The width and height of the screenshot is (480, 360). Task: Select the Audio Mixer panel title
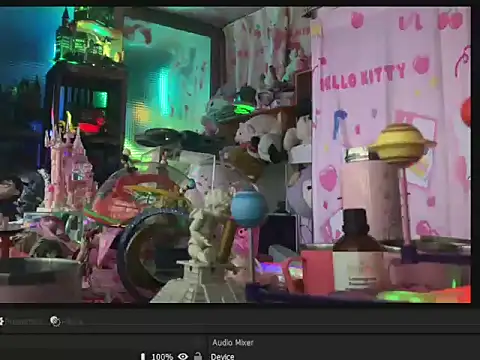click(x=233, y=342)
